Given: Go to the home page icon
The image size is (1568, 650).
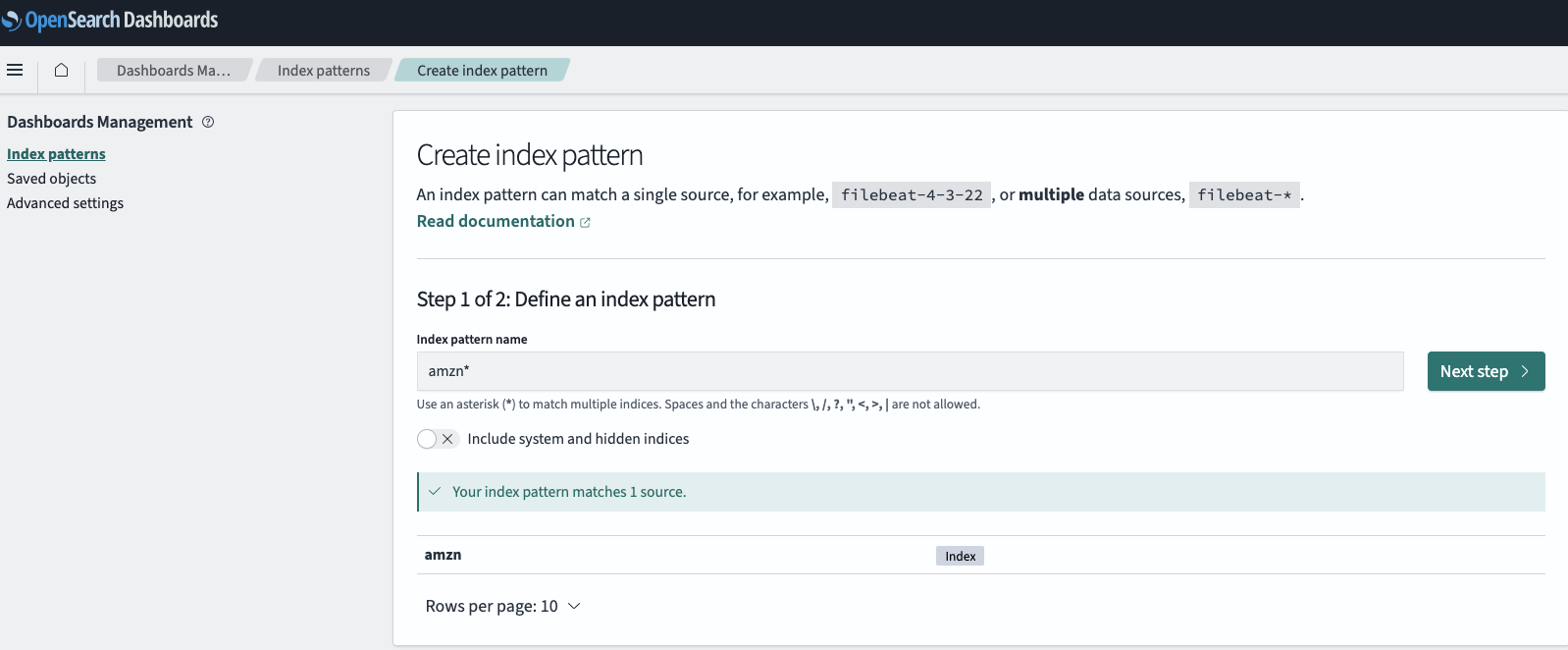Looking at the screenshot, I should 61,71.
